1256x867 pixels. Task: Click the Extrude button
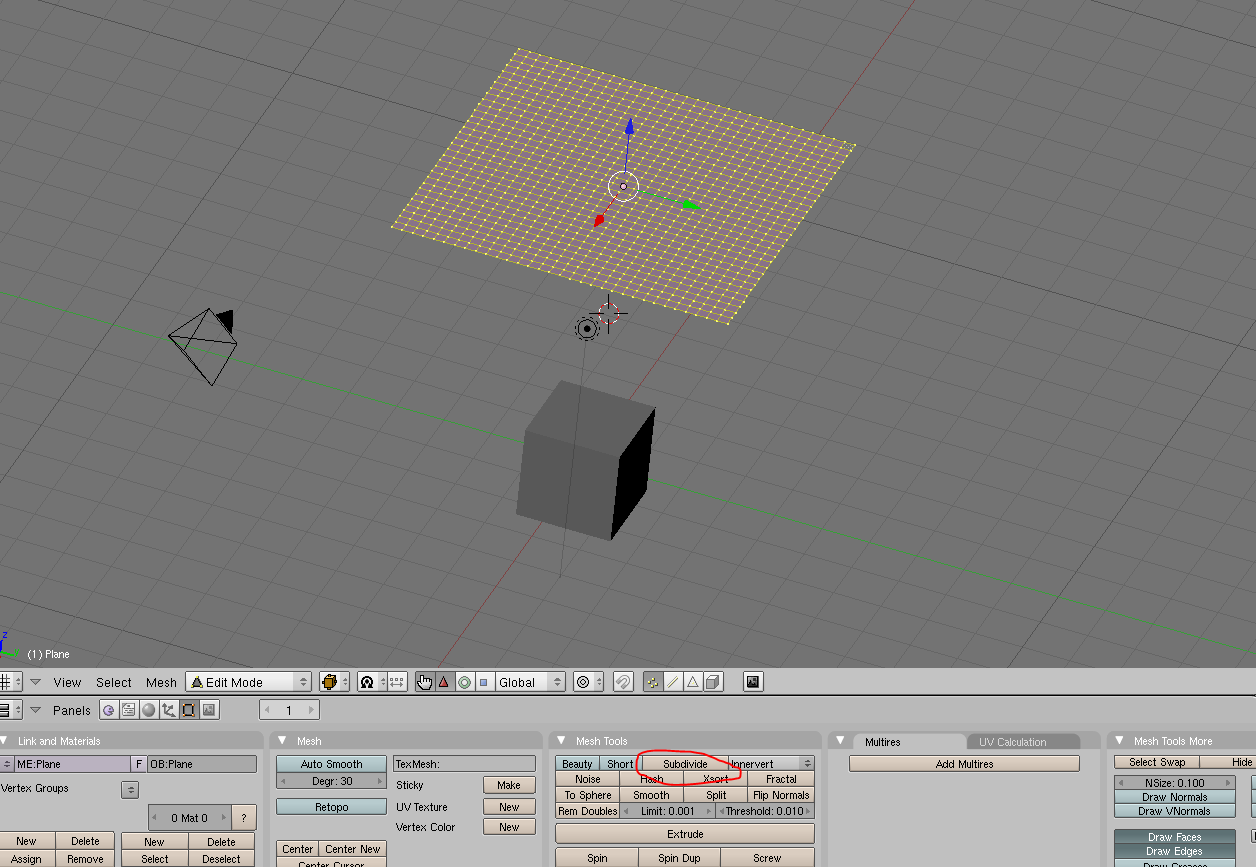685,834
